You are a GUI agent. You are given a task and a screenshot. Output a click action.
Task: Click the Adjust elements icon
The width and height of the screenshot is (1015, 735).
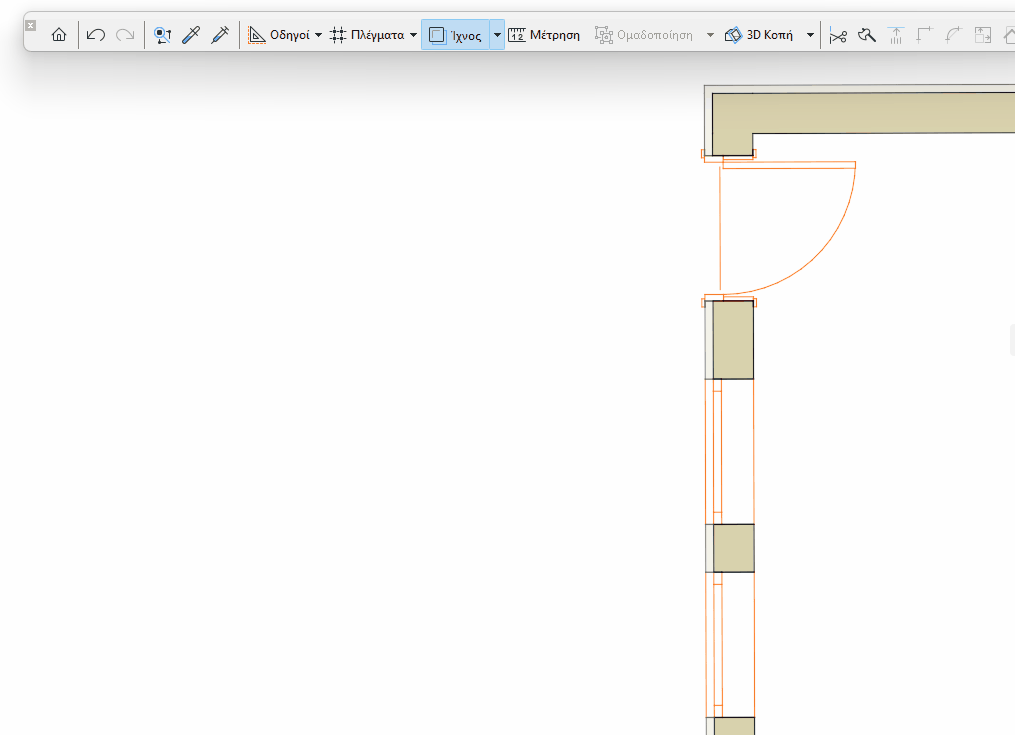(897, 35)
